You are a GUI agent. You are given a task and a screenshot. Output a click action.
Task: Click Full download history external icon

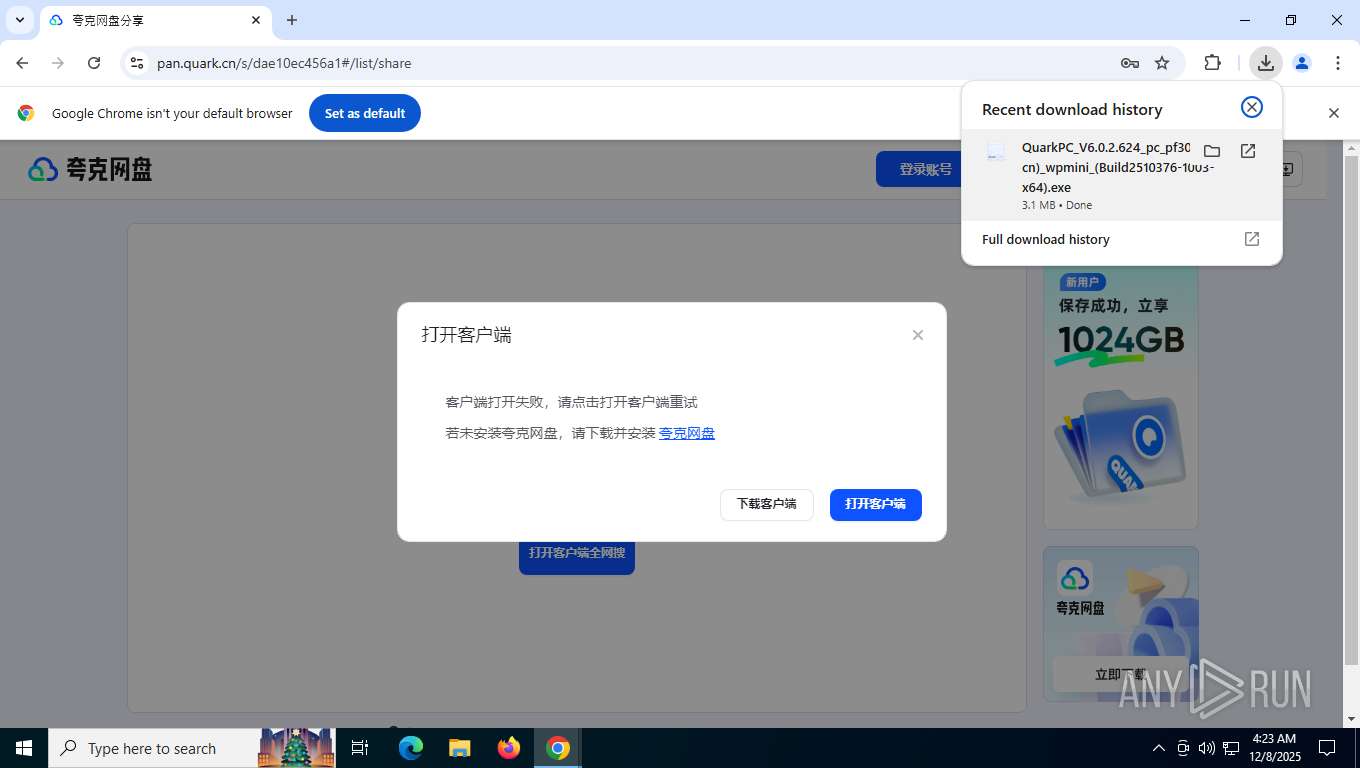[1252, 239]
